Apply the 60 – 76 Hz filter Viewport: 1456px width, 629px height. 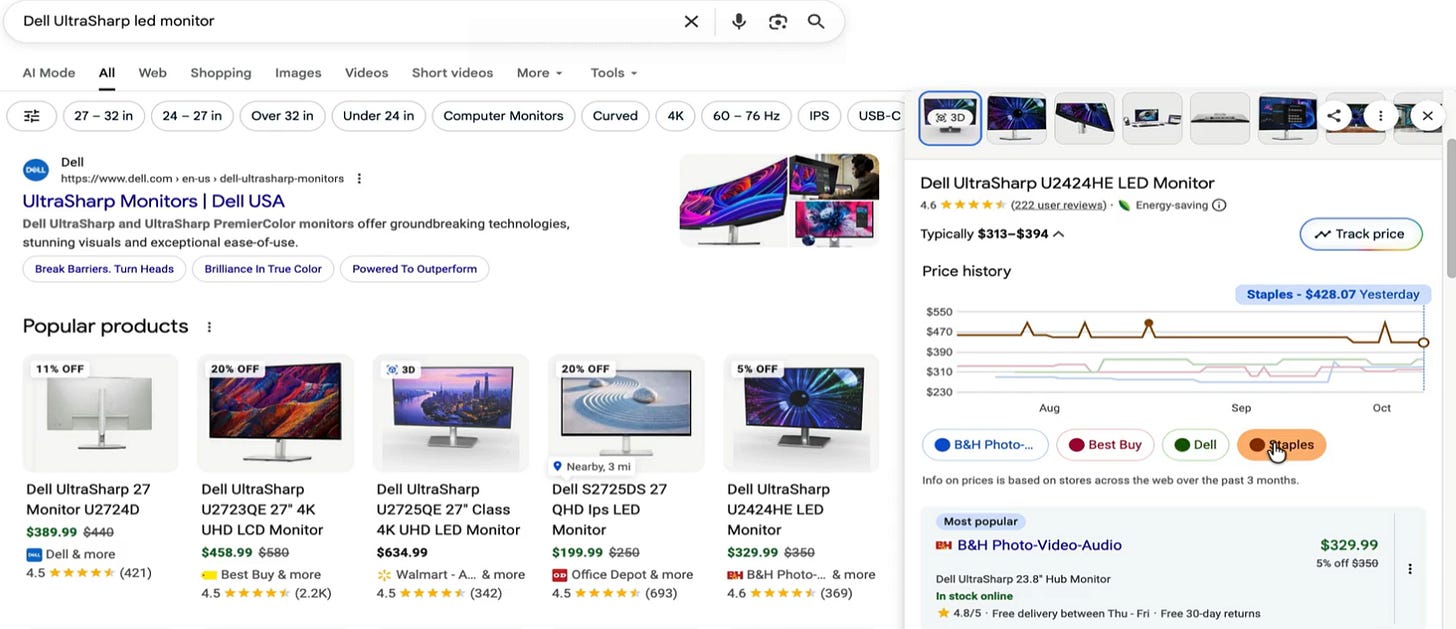pyautogui.click(x=746, y=116)
